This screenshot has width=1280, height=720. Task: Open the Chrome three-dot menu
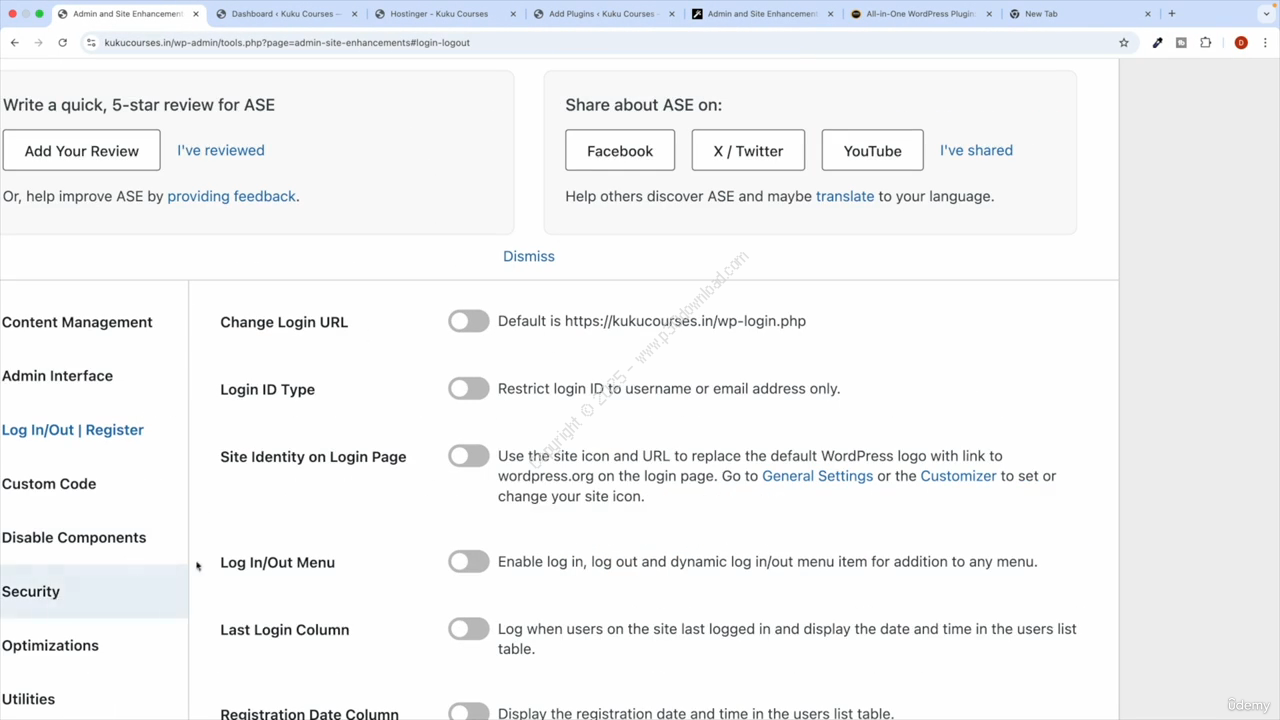click(1265, 43)
